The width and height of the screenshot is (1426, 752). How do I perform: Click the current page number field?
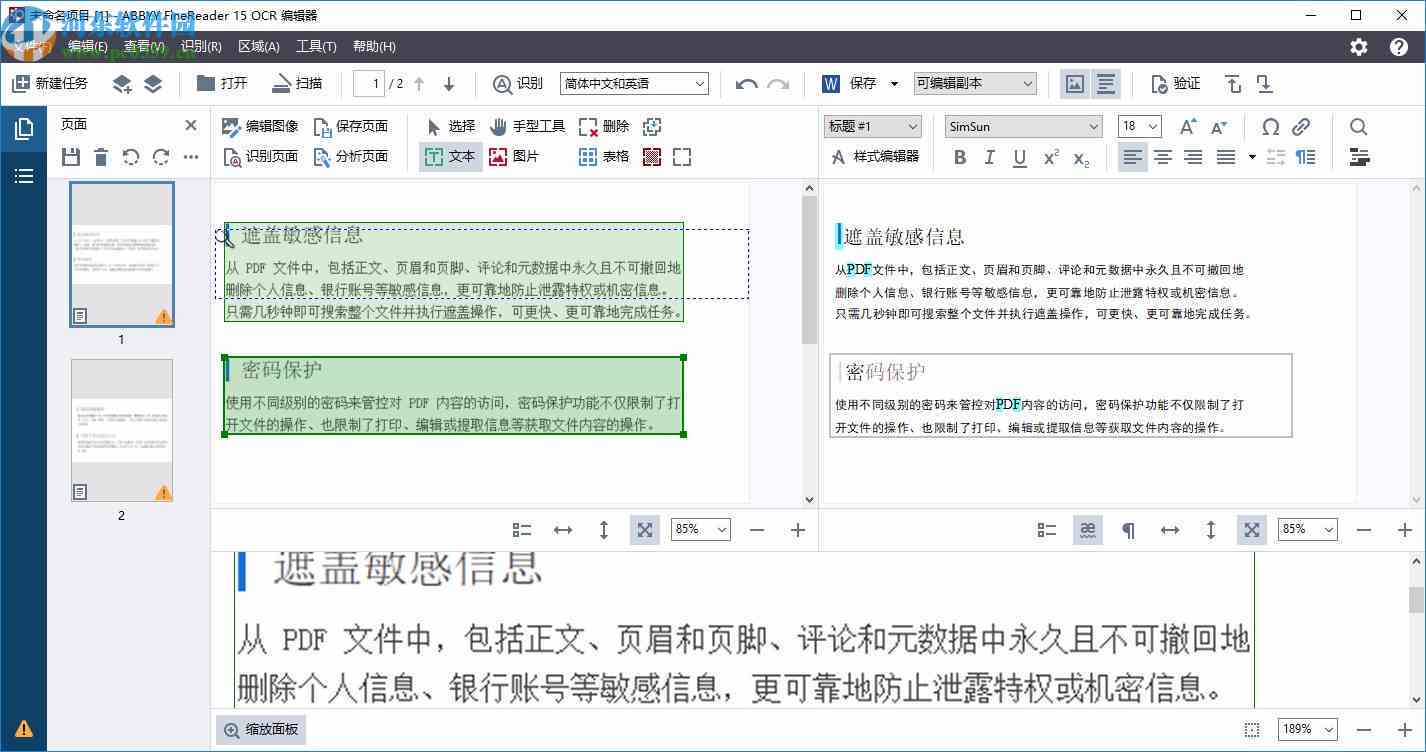point(370,84)
